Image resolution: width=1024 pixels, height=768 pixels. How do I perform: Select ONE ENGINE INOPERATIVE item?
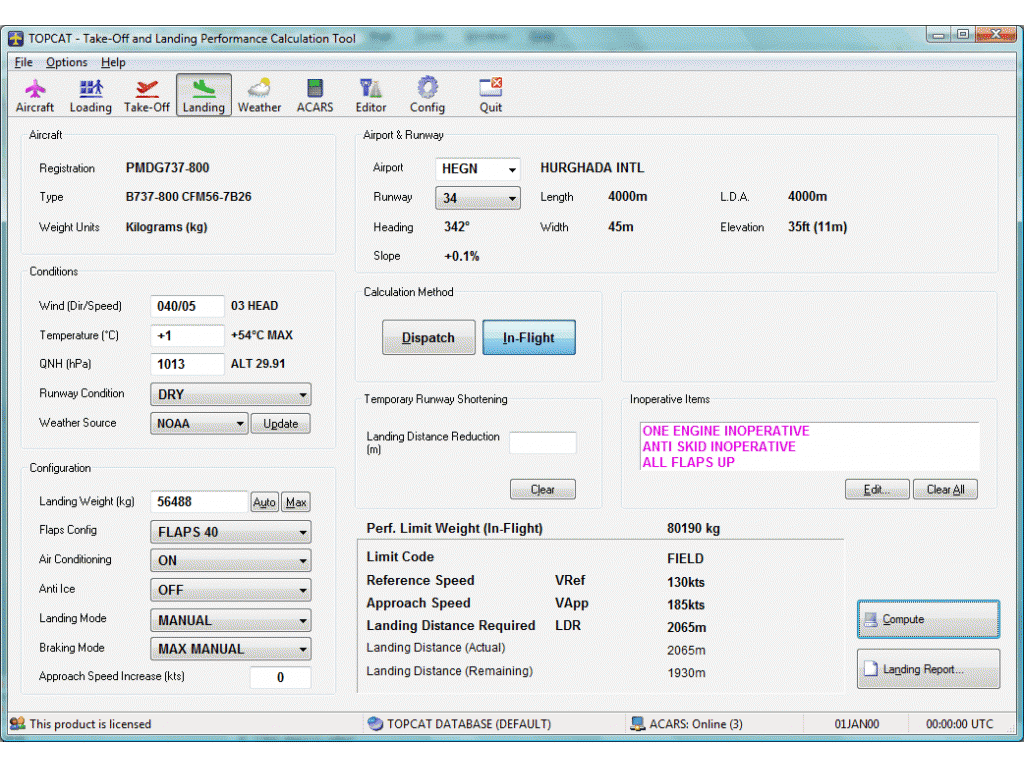pyautogui.click(x=726, y=431)
